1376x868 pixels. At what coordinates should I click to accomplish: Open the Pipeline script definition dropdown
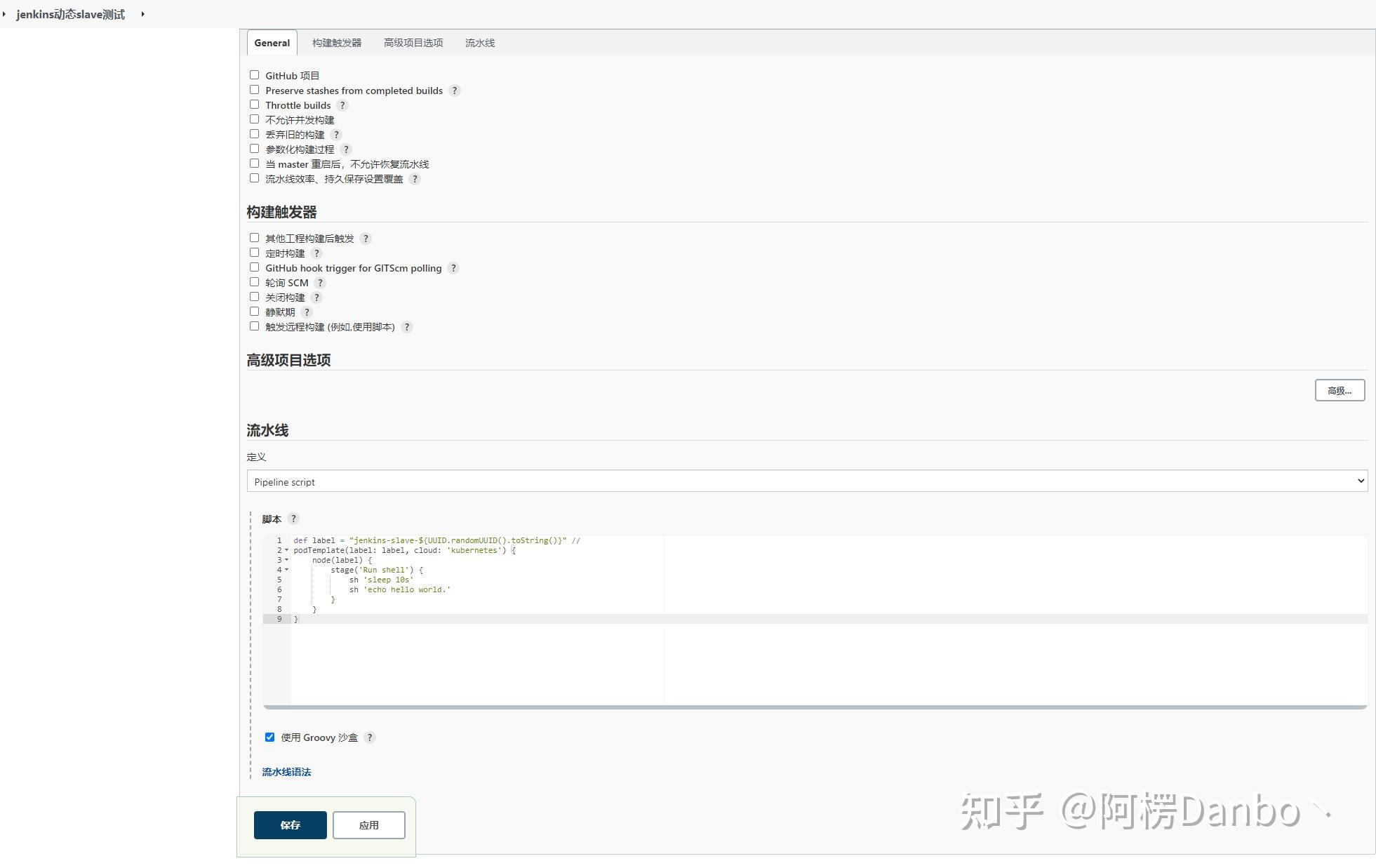(x=807, y=481)
